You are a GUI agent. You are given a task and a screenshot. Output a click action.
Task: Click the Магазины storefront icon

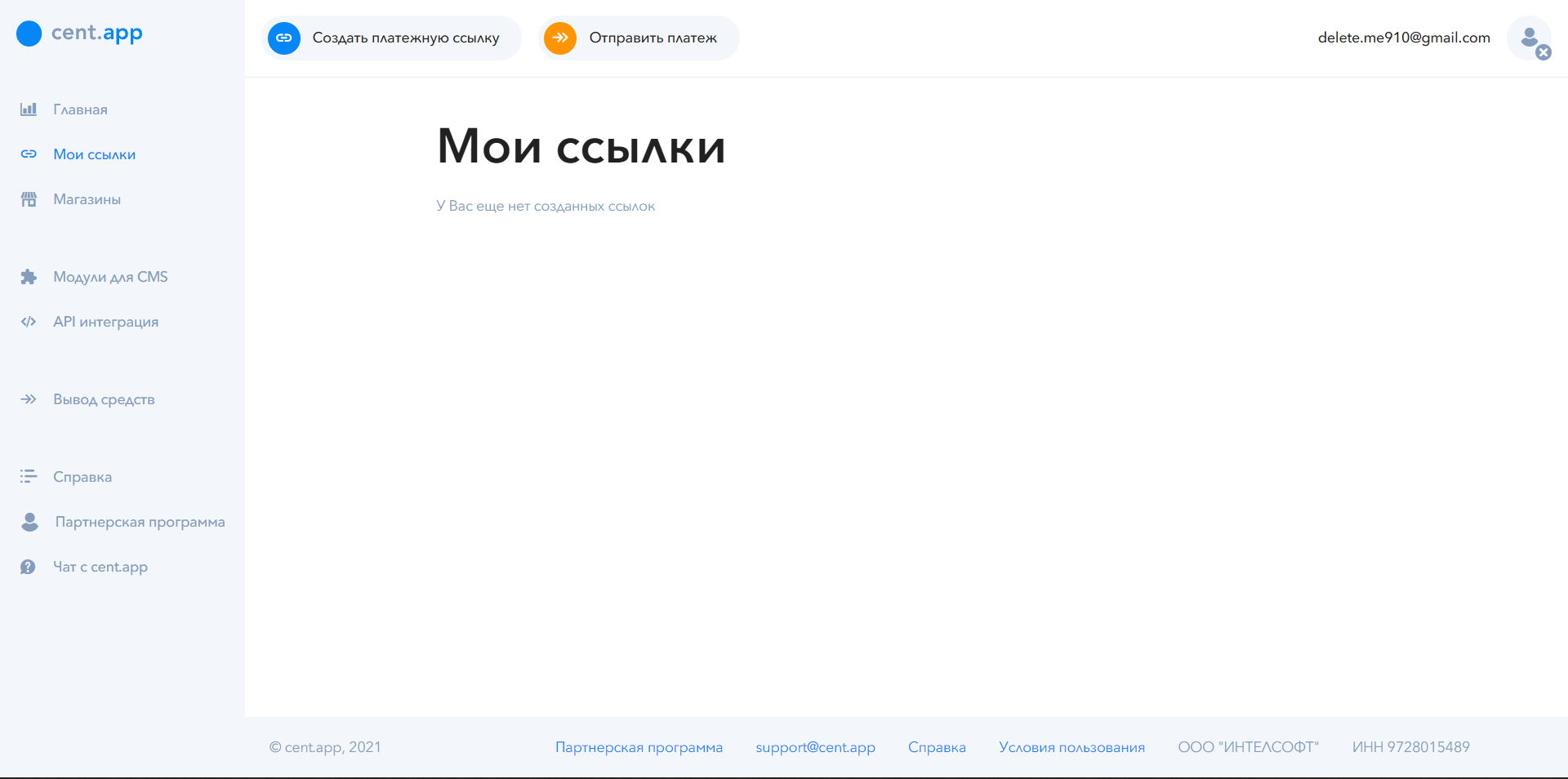[x=29, y=199]
